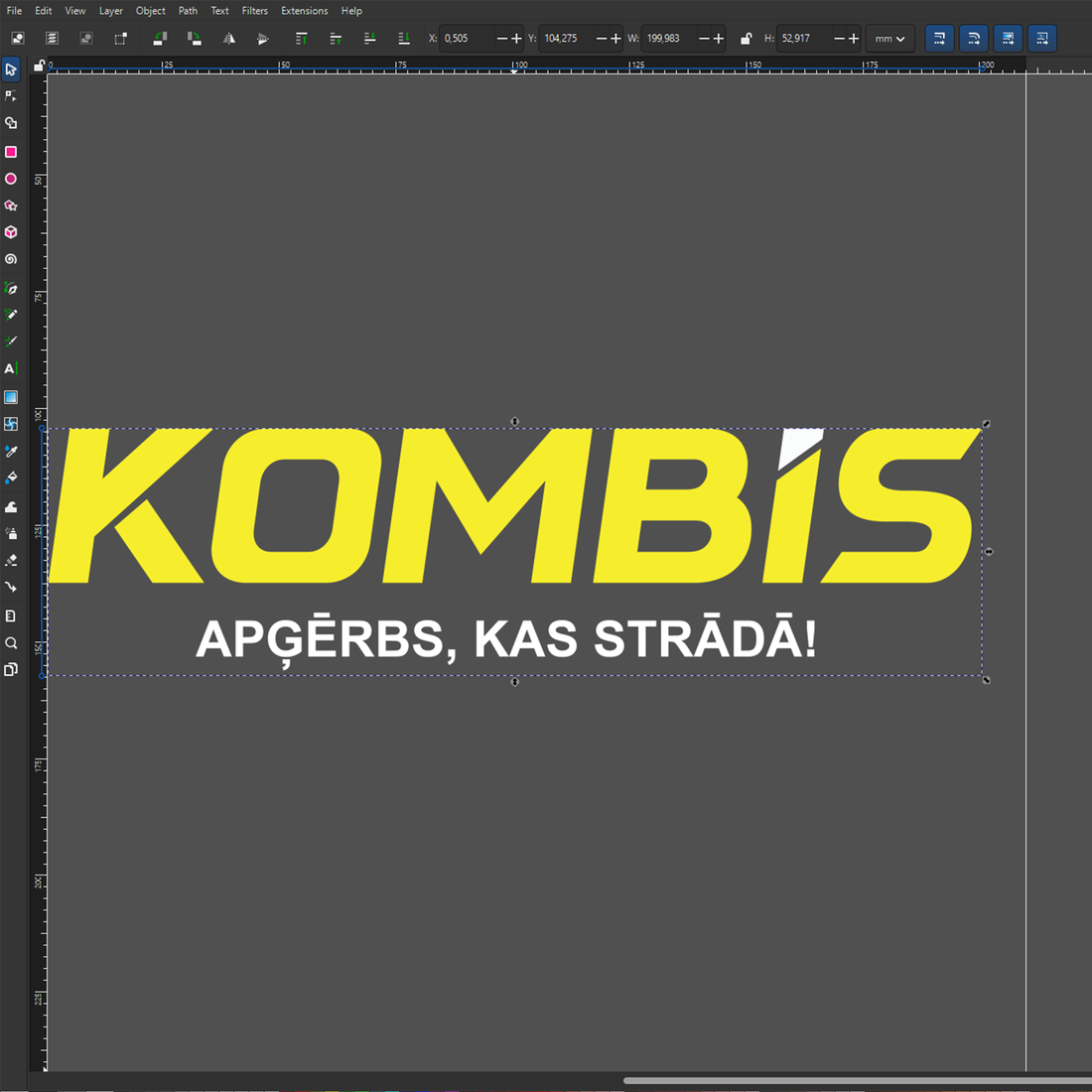This screenshot has width=1092, height=1092.
Task: Select the Pages tool
Action: coord(11,669)
